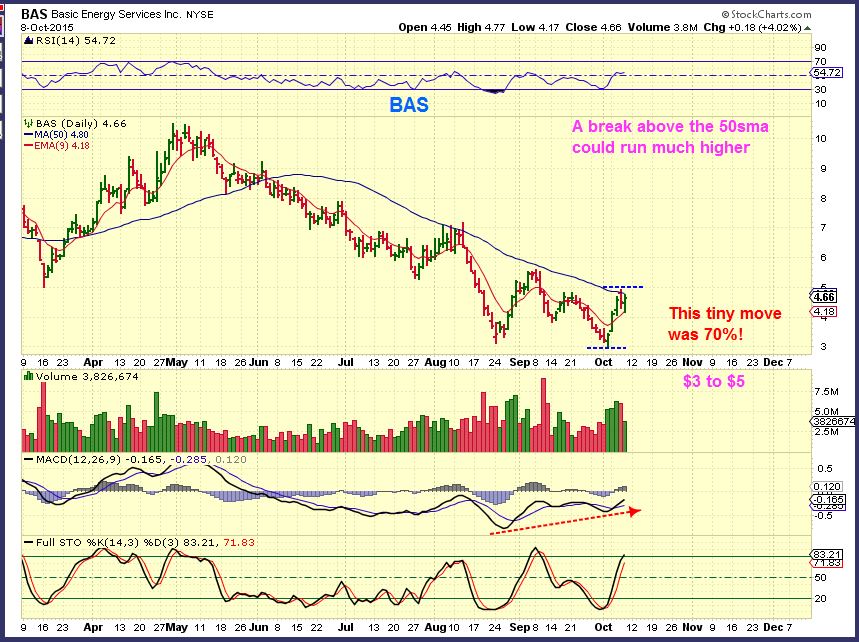Click the MA(50) 4.80 legend entry

coord(61,135)
